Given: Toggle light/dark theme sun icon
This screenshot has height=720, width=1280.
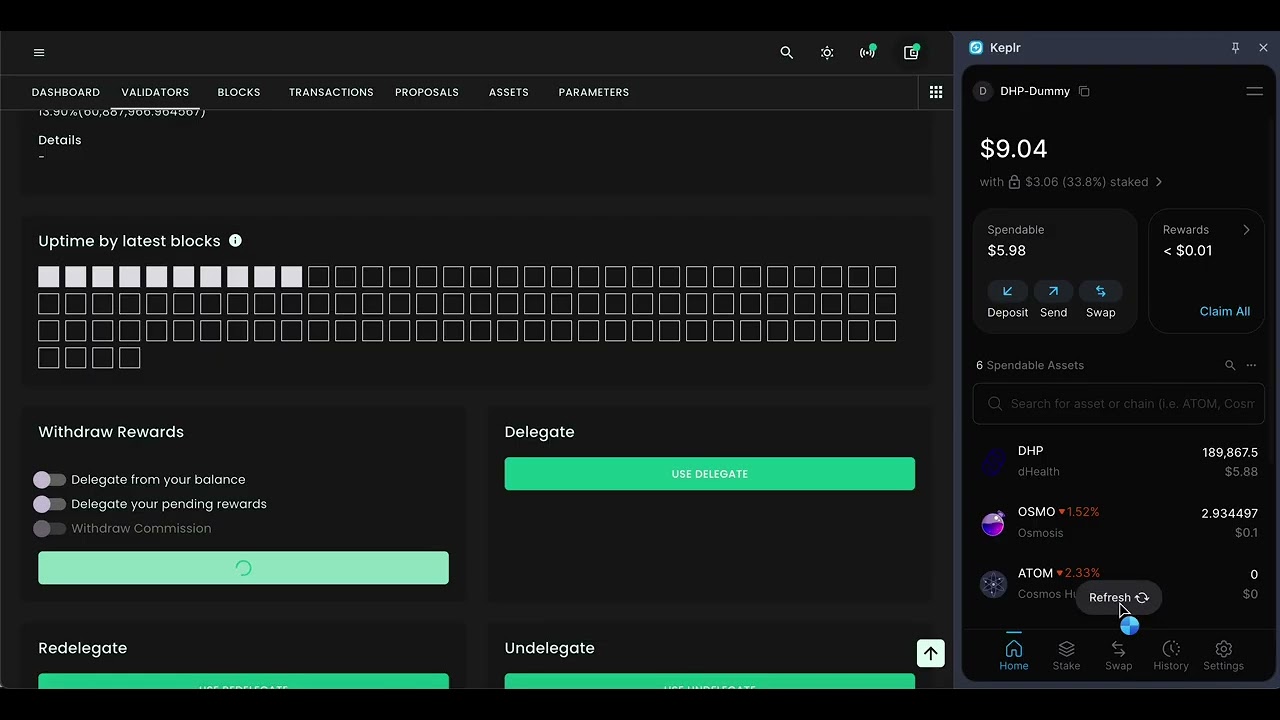Looking at the screenshot, I should click(827, 52).
